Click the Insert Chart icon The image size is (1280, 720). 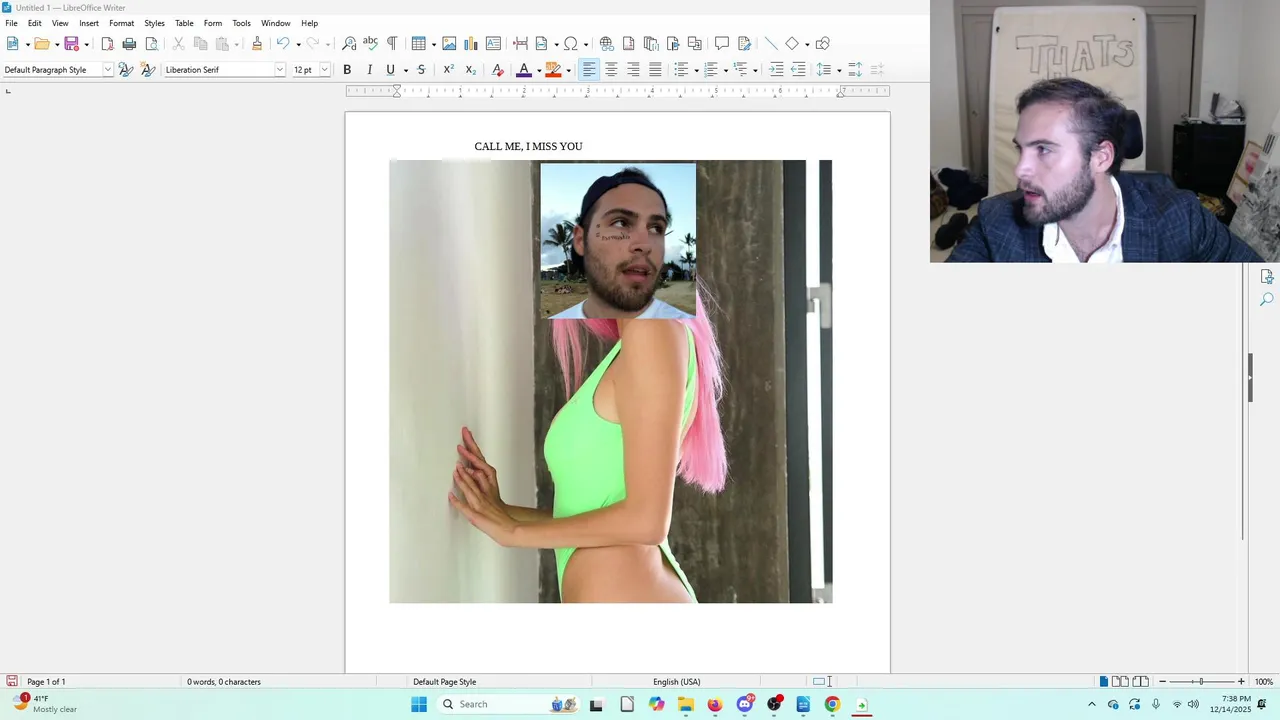click(471, 43)
